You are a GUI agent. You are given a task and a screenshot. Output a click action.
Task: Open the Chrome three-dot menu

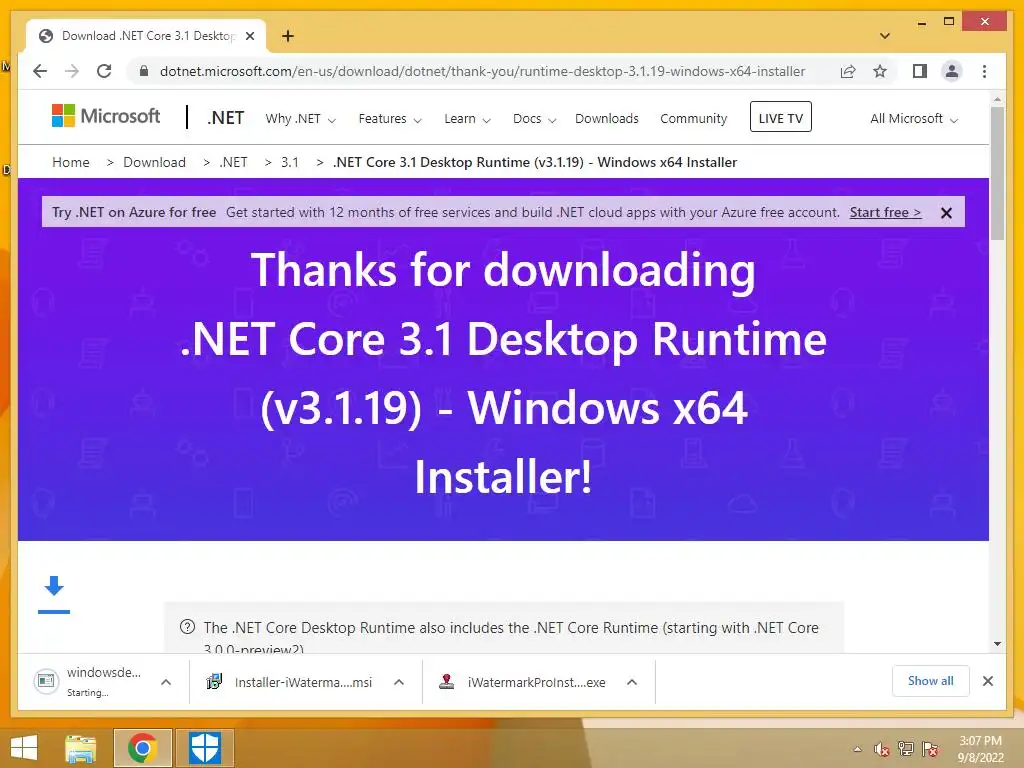tap(984, 71)
